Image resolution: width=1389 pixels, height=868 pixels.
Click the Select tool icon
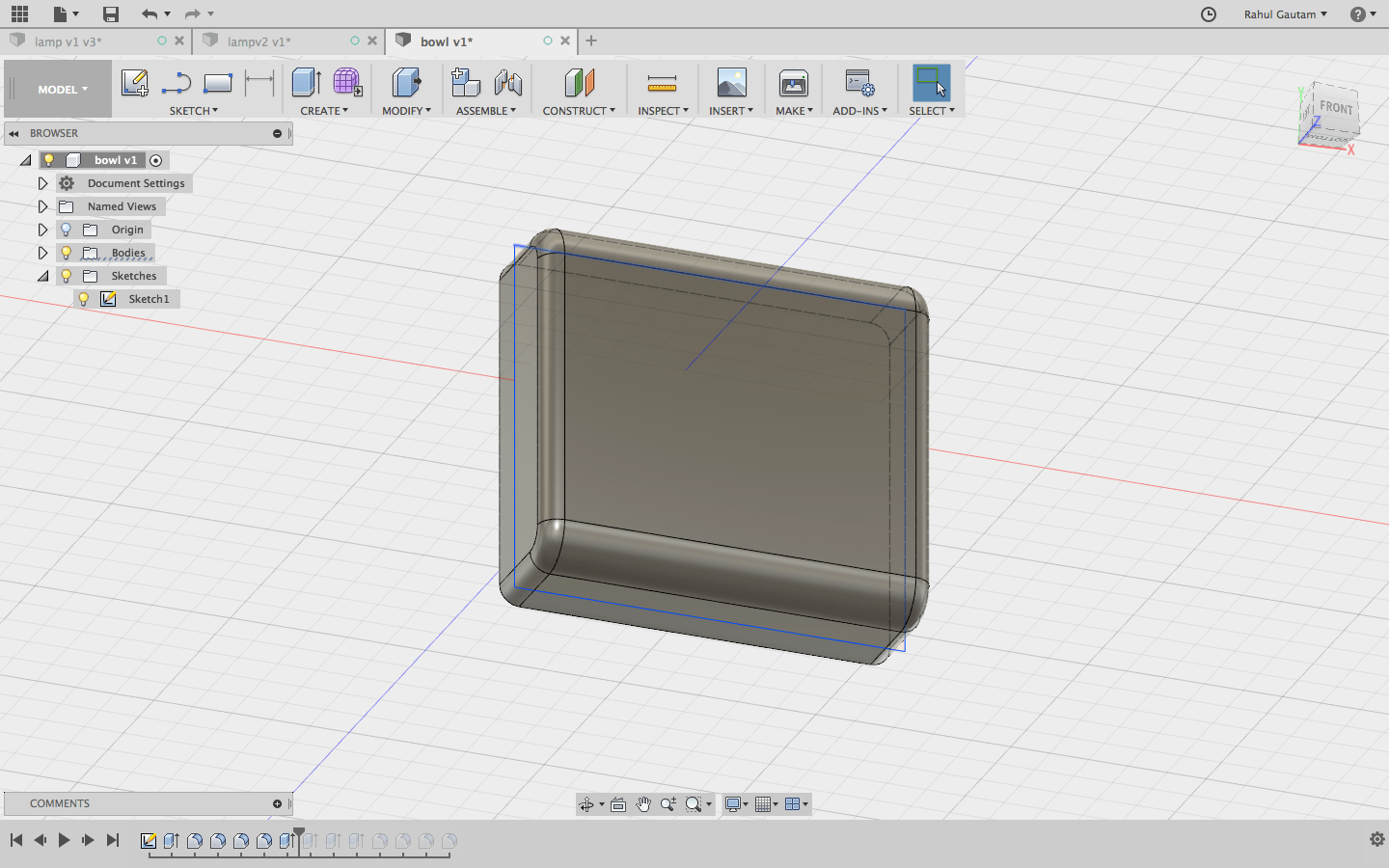932,83
